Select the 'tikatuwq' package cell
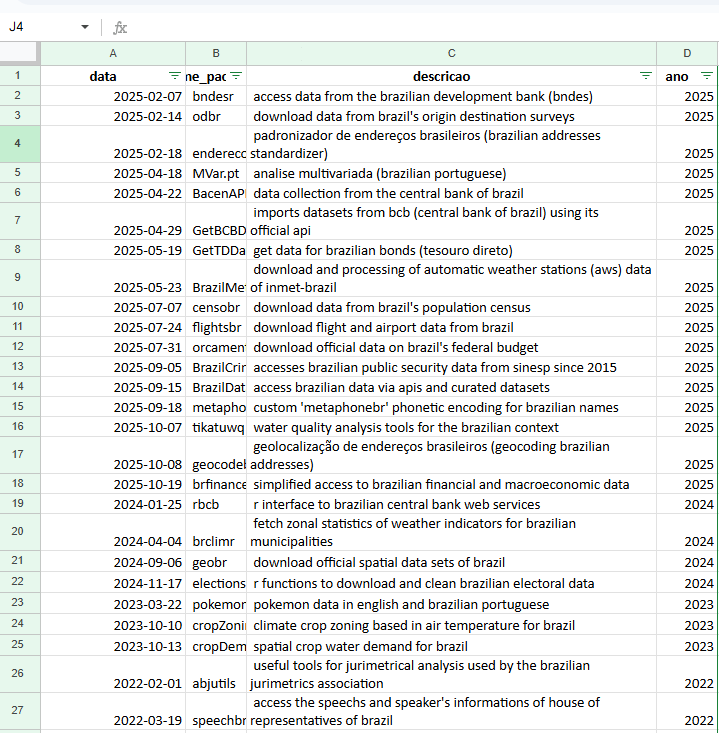719x733 pixels. 216,427
